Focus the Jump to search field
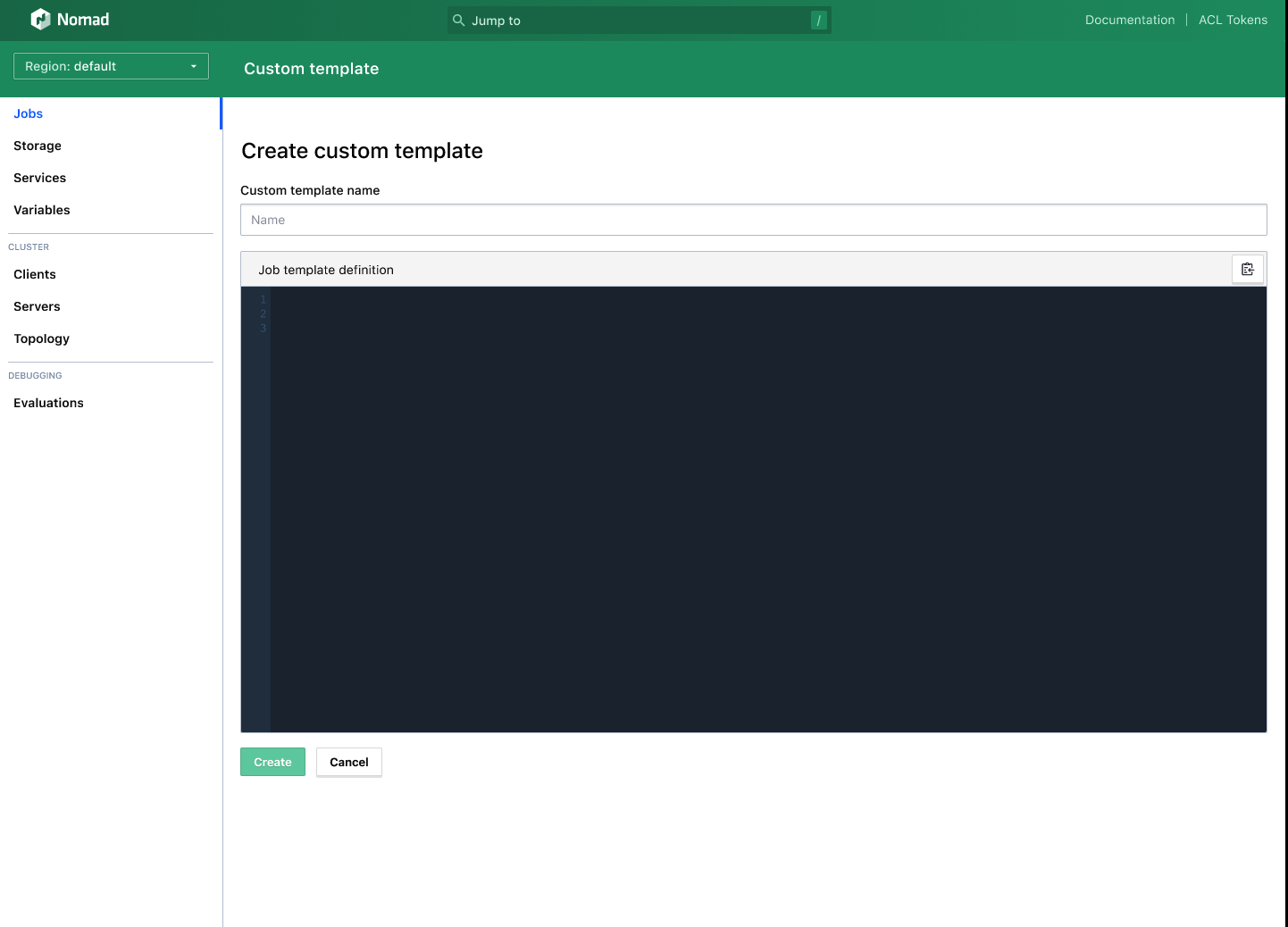Image resolution: width=1288 pixels, height=927 pixels. point(640,20)
